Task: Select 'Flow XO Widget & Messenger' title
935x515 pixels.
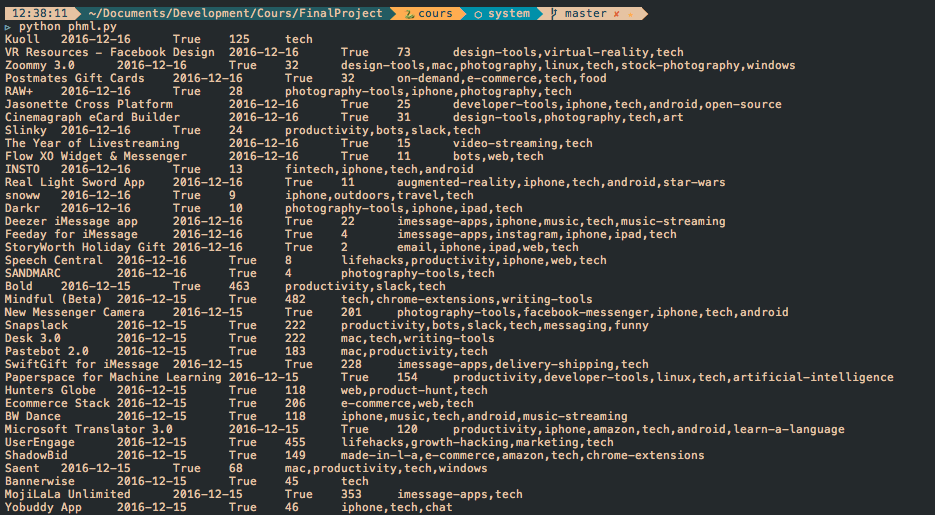Action: click(96, 156)
